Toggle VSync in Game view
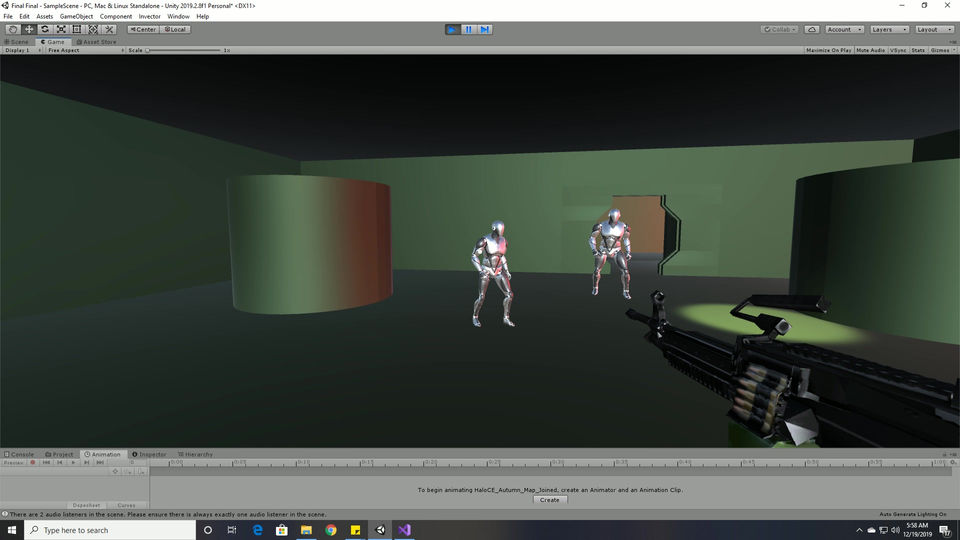Screen dimensions: 960x540 [898, 50]
